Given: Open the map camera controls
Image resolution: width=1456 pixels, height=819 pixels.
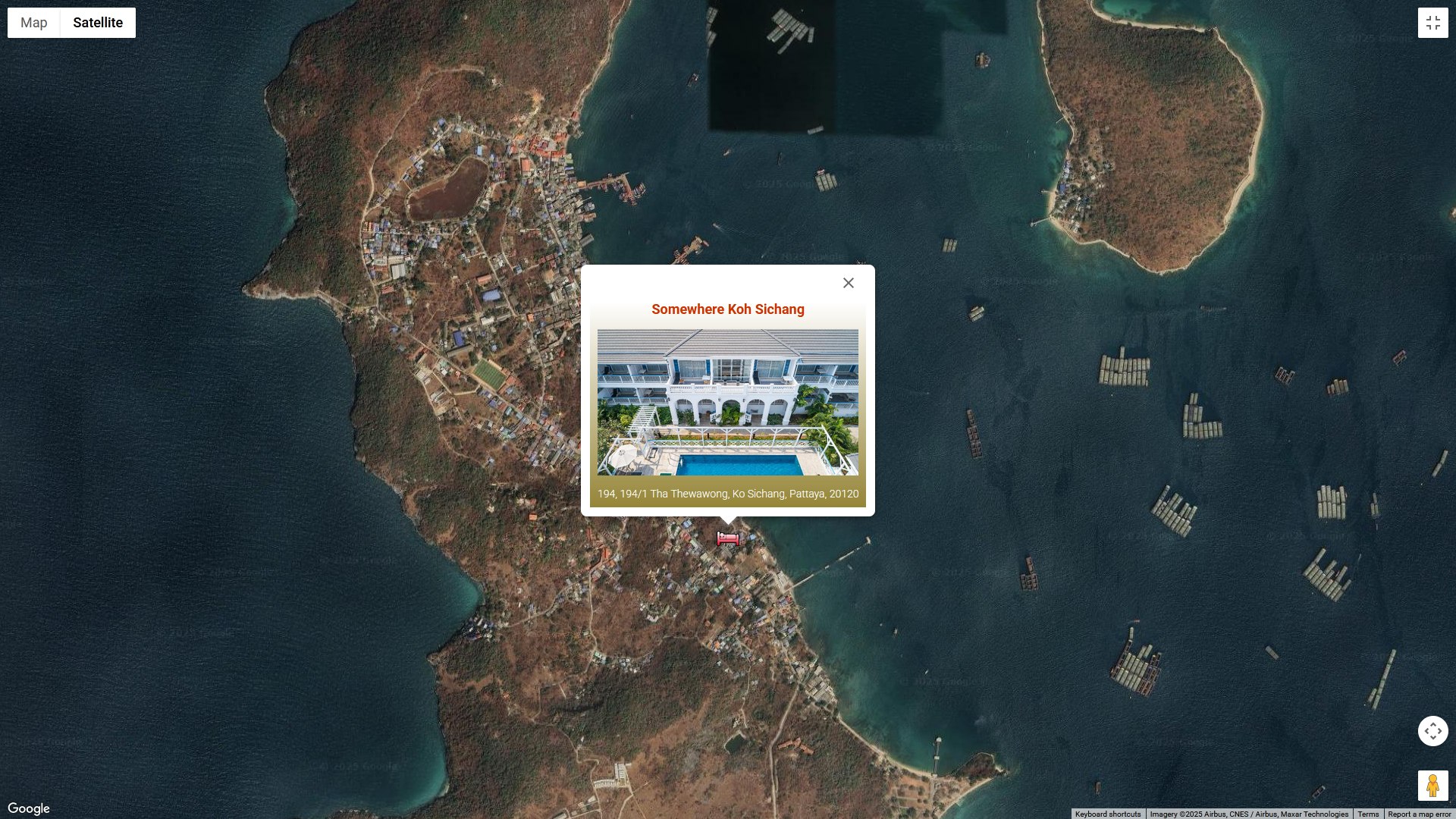Looking at the screenshot, I should click(1432, 731).
